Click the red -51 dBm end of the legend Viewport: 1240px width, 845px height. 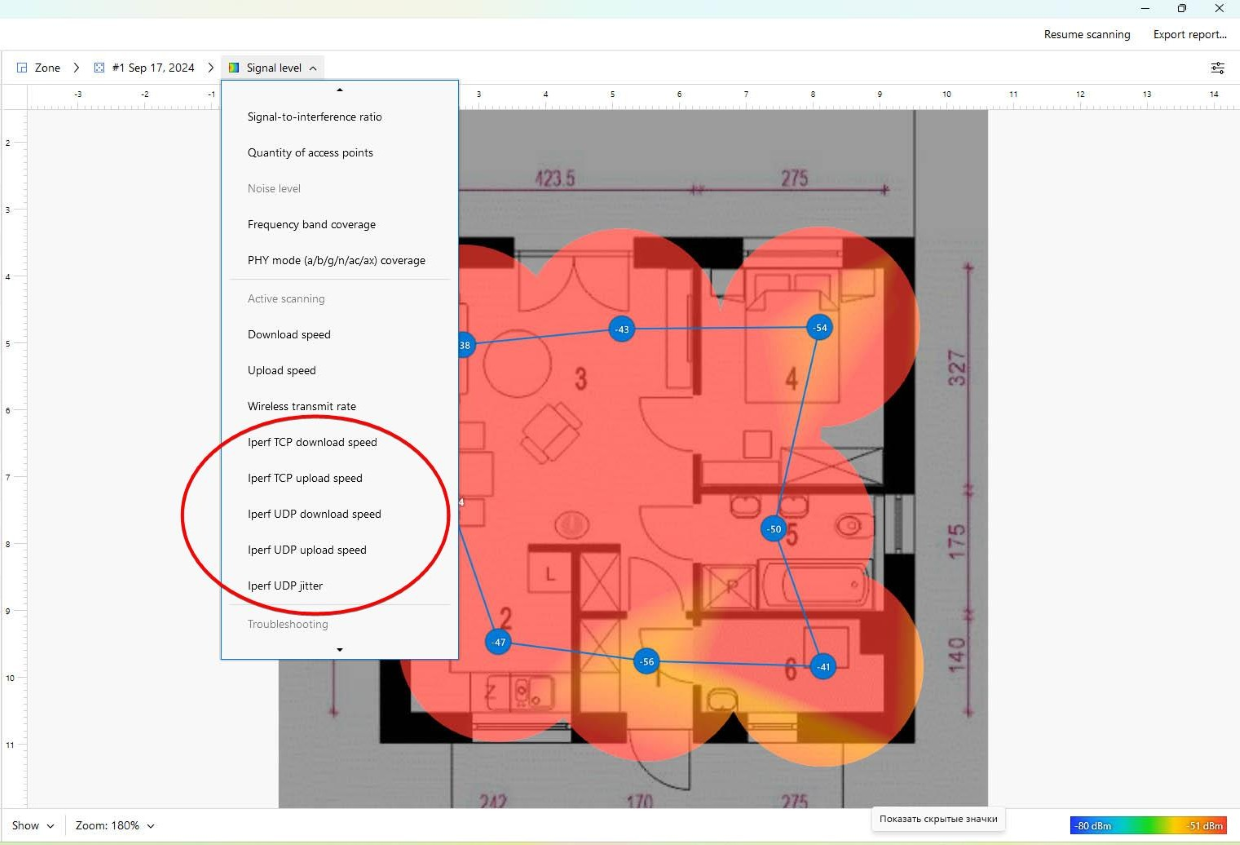point(1204,826)
